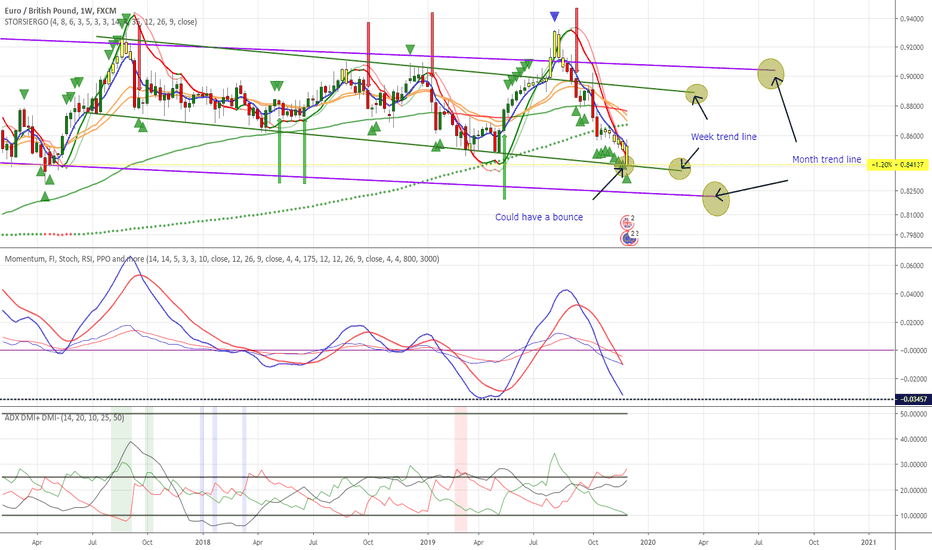Select the 'Week trend line' text label

click(x=724, y=137)
